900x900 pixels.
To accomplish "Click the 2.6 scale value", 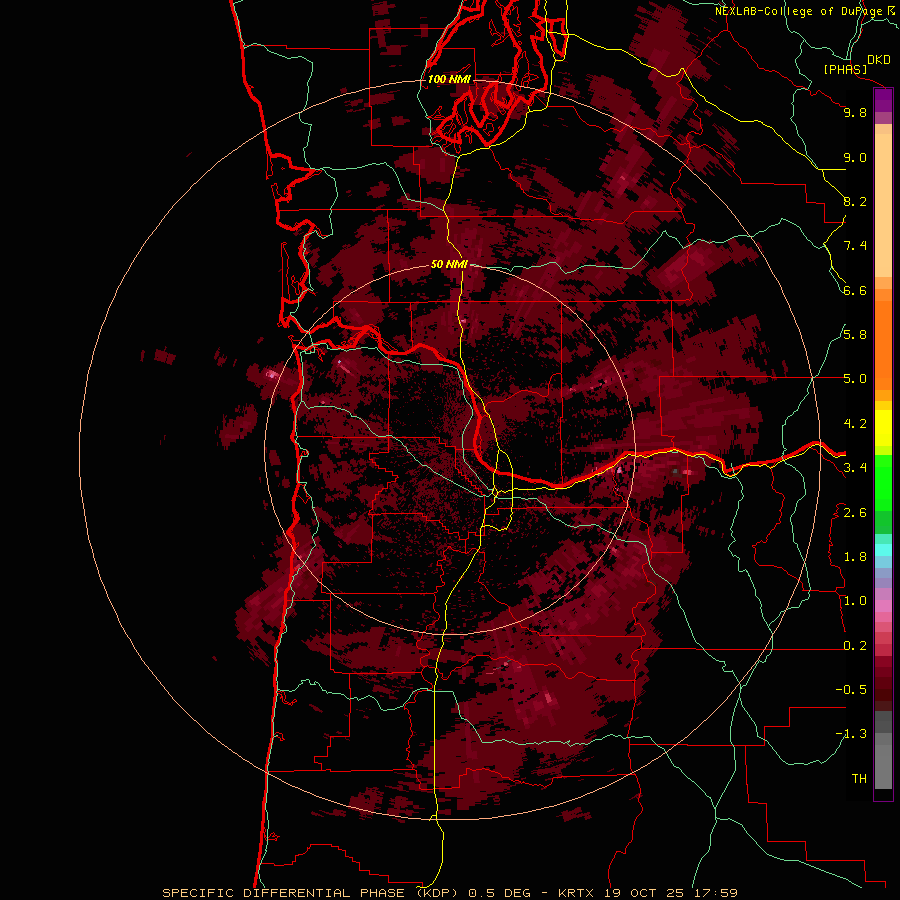I will click(855, 513).
